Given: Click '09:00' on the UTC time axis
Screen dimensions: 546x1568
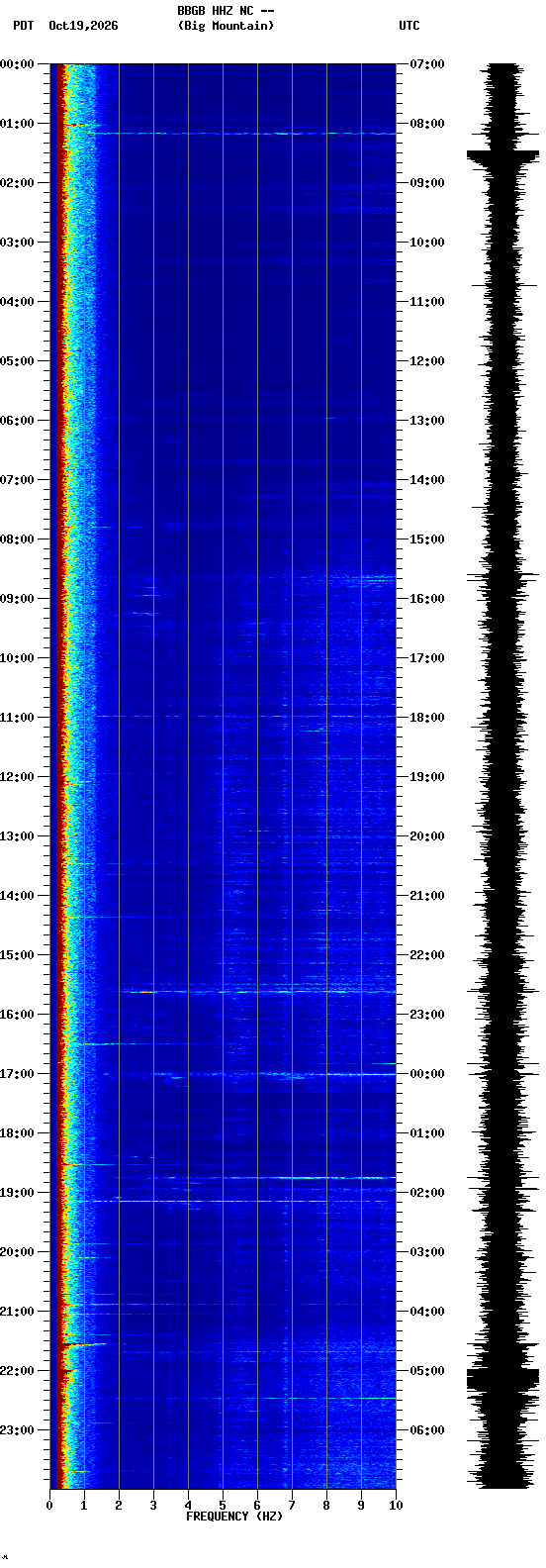Looking at the screenshot, I should (427, 183).
